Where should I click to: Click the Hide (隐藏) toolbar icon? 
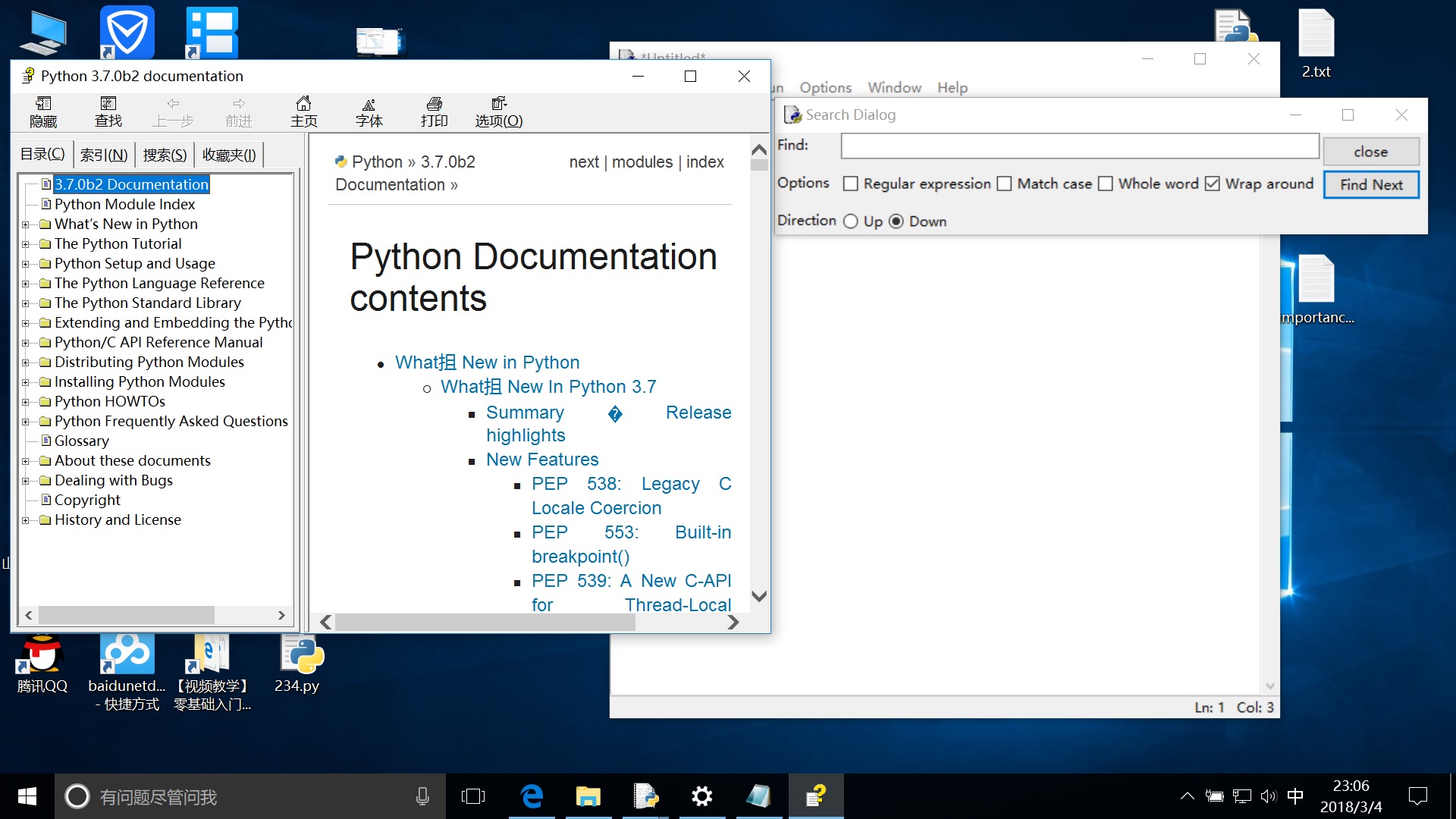(x=43, y=111)
